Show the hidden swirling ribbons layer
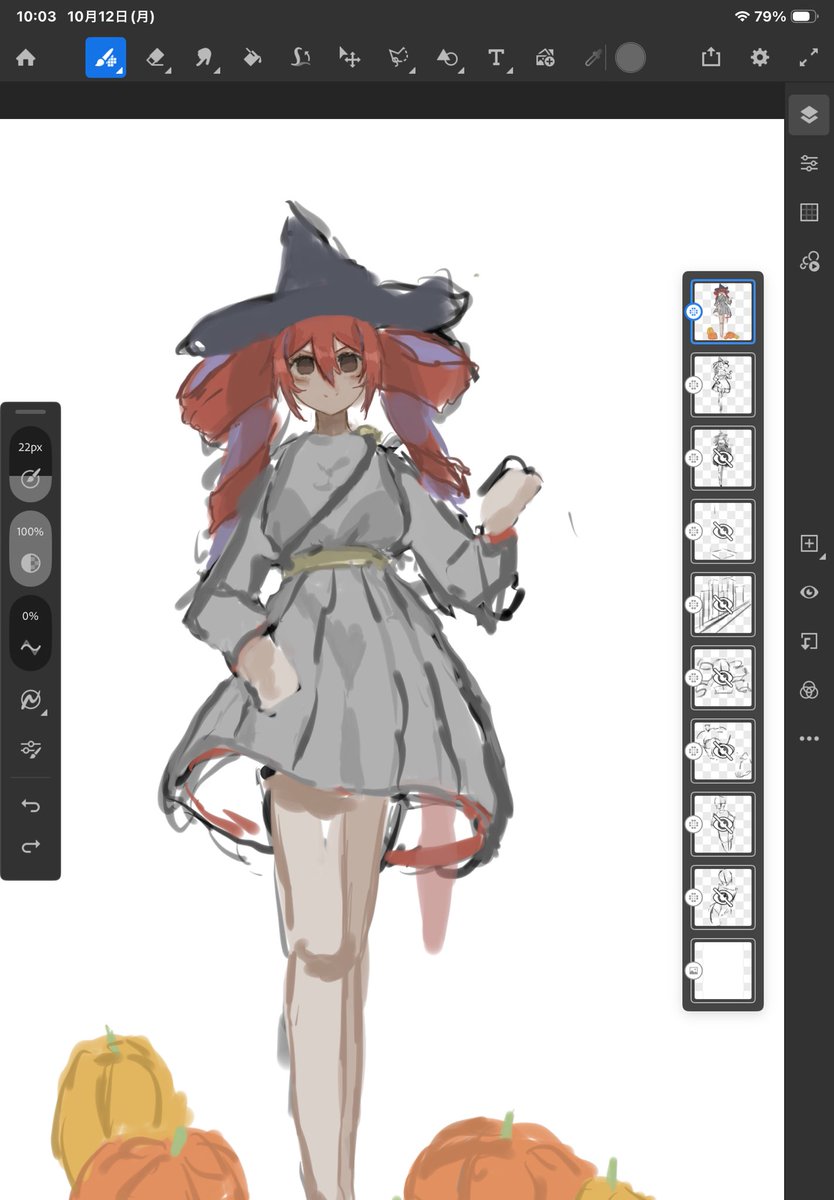834x1200 pixels. pyautogui.click(x=723, y=678)
